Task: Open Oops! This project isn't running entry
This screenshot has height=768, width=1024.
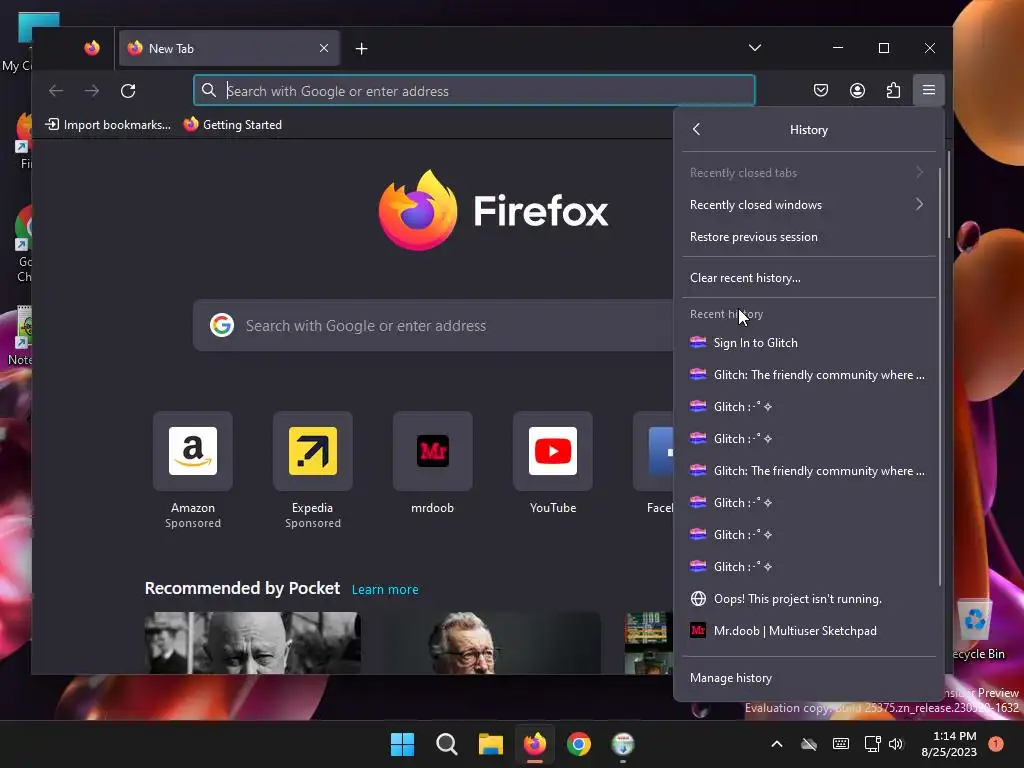Action: [x=808, y=598]
